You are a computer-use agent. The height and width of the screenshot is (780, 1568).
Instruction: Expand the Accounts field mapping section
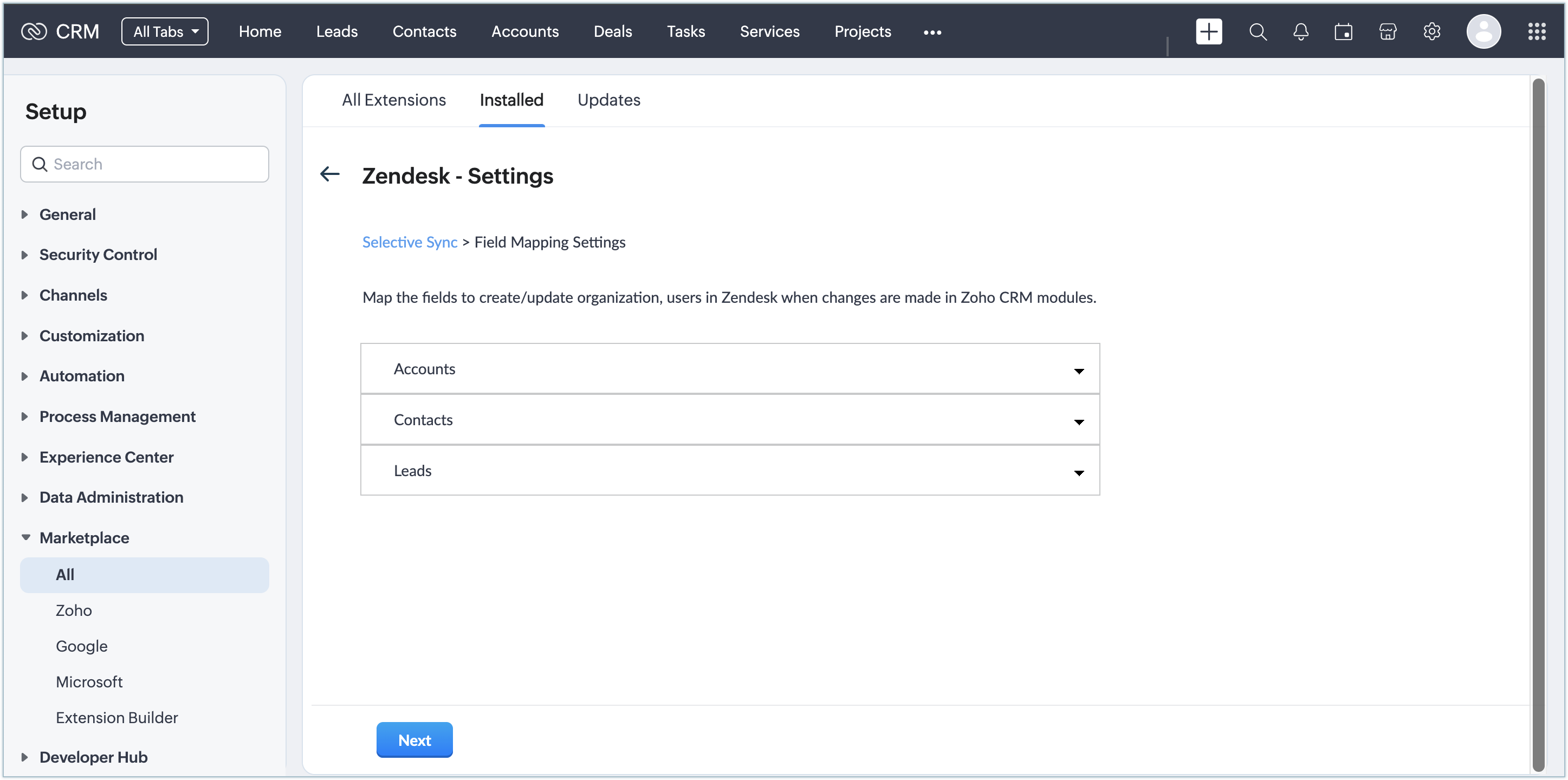(729, 369)
